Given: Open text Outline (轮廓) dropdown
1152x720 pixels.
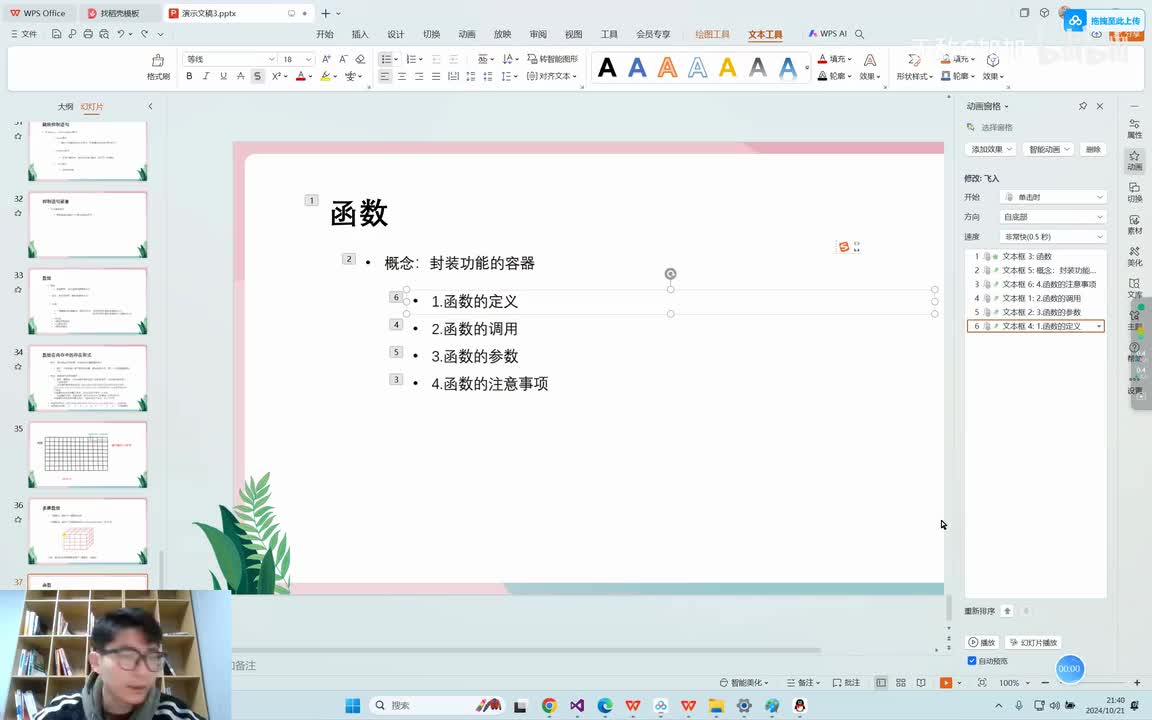Looking at the screenshot, I should (835, 76).
